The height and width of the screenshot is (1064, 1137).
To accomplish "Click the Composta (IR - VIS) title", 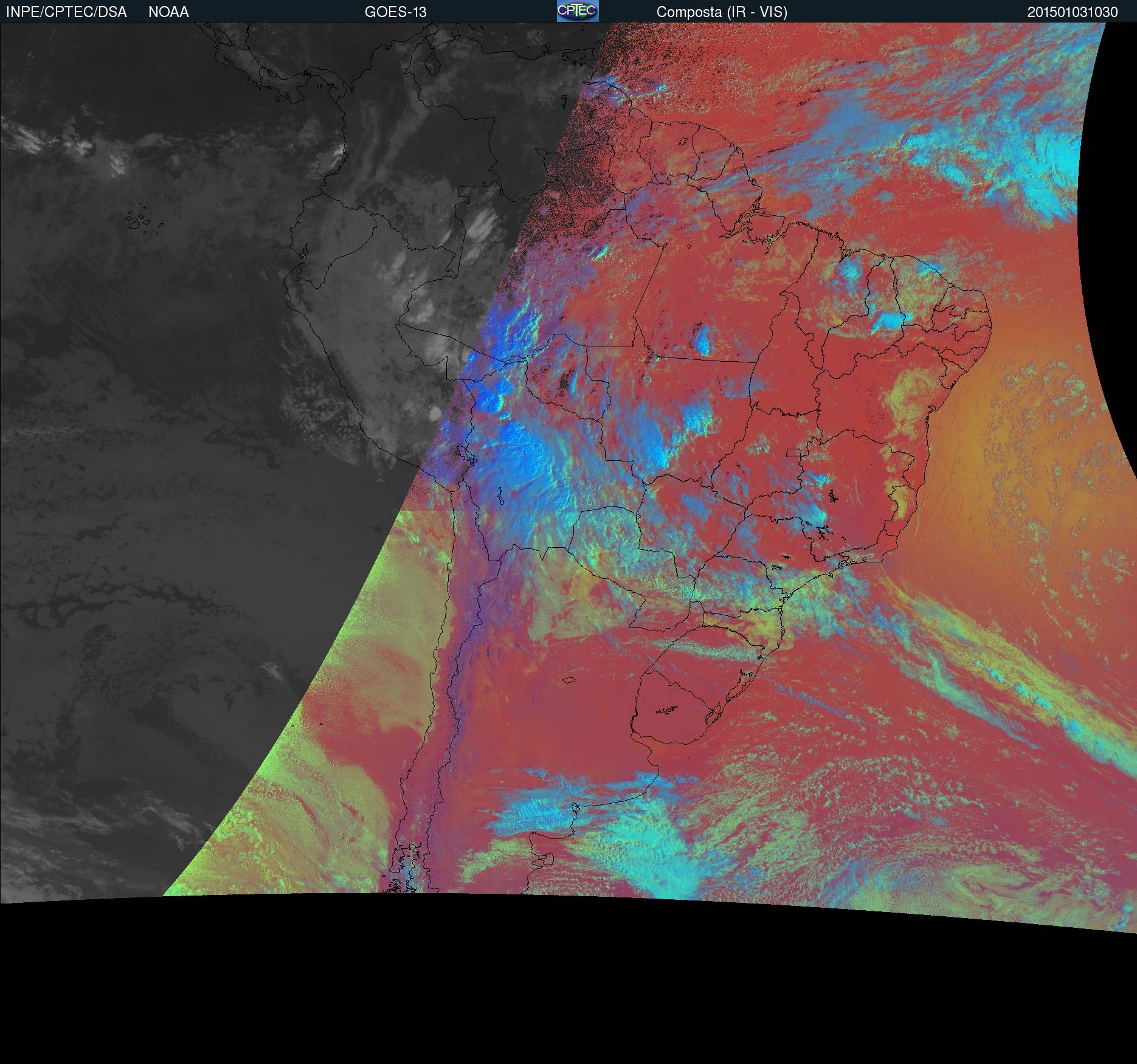I will 722,12.
